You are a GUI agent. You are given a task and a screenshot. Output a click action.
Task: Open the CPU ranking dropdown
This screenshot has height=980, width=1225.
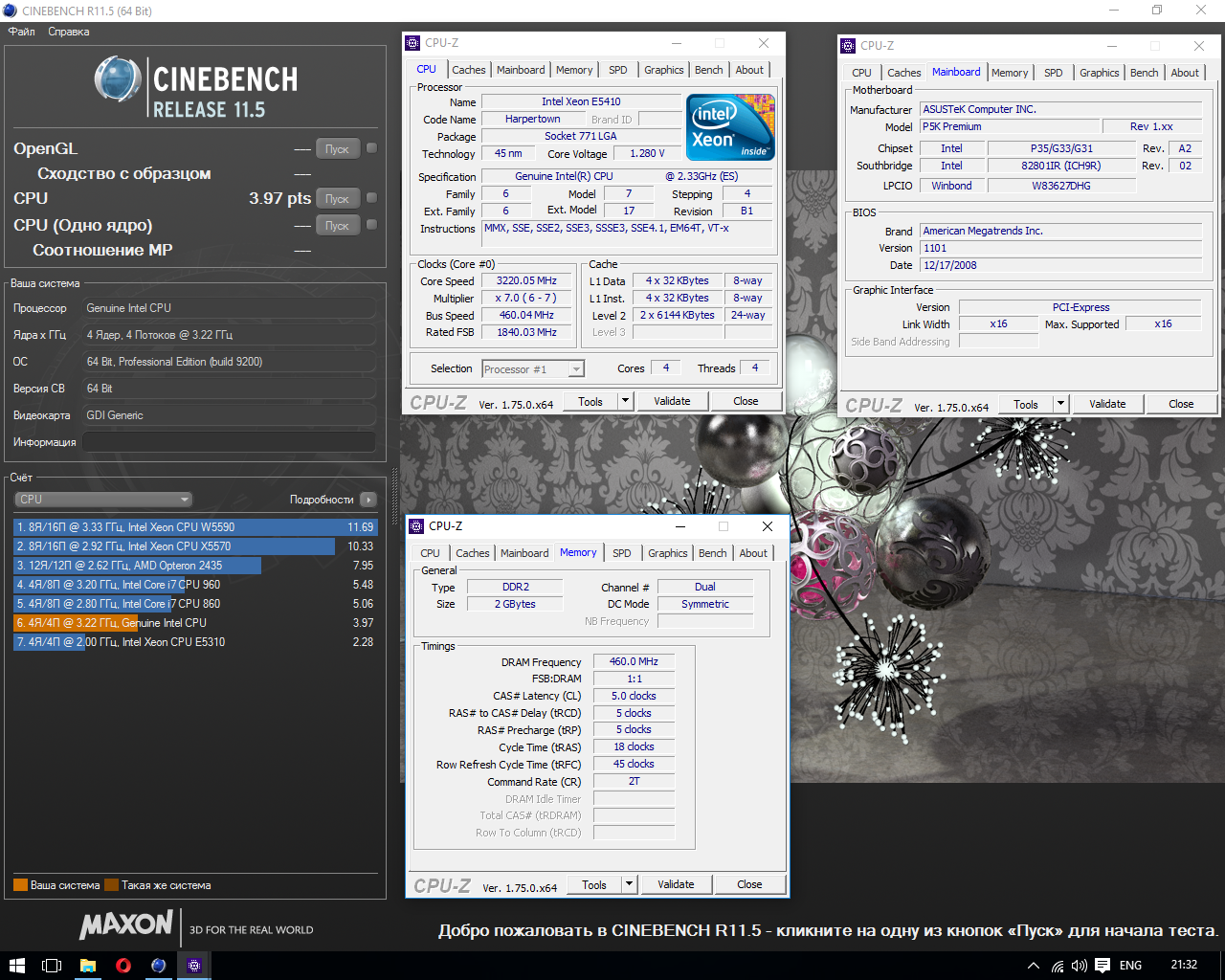103,500
